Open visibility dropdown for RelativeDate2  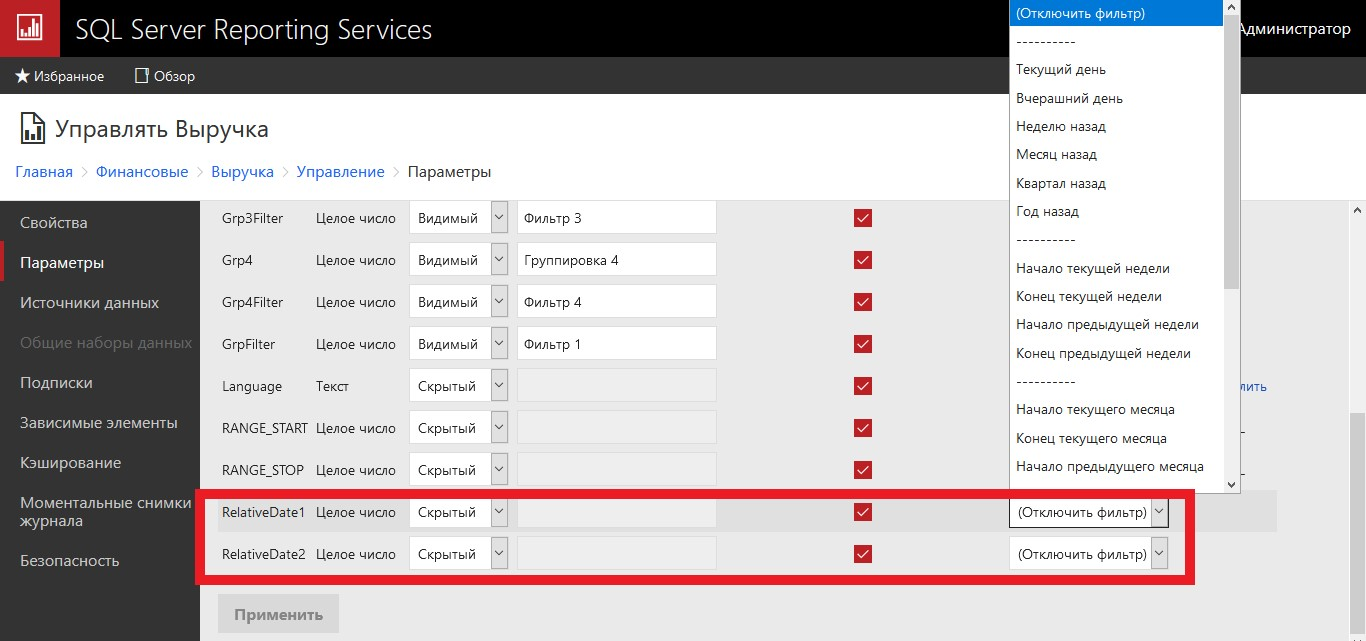(459, 554)
